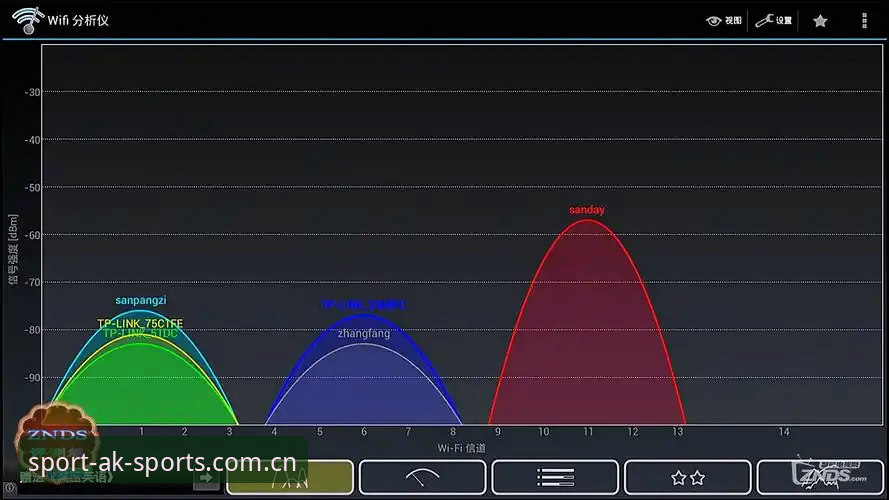
Task: Click channel 14 on the Wi-Fi axis
Action: (784, 432)
